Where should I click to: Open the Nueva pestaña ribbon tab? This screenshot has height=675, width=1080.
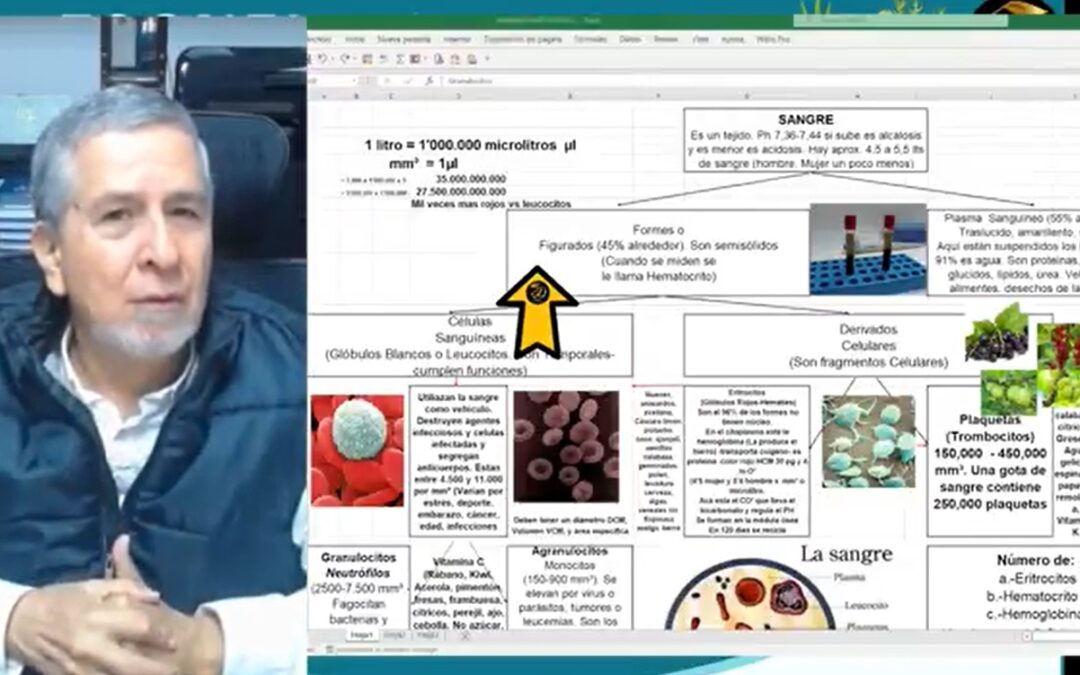pyautogui.click(x=404, y=40)
